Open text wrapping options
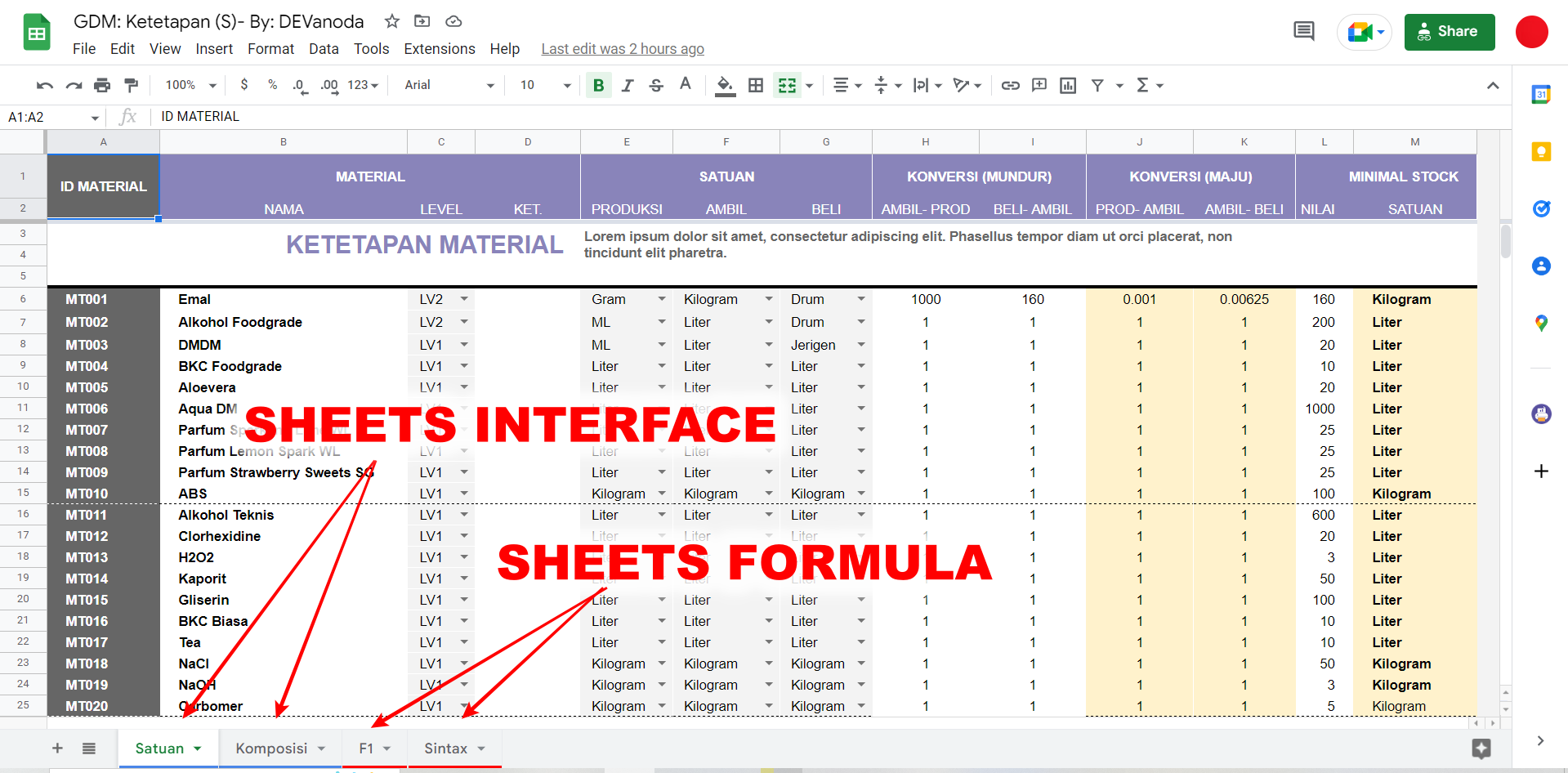 [927, 85]
